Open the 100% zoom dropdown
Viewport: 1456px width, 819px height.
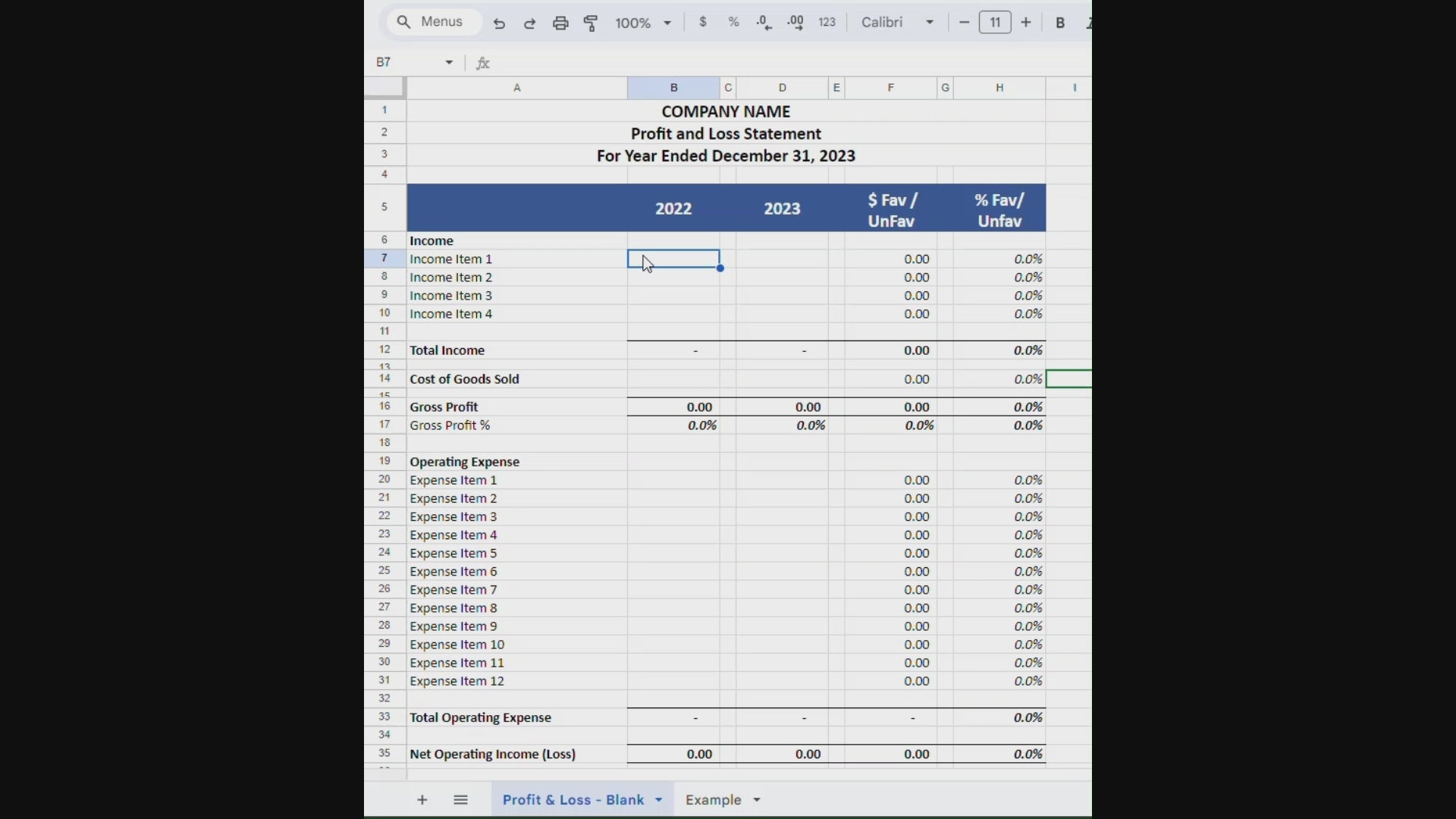643,23
